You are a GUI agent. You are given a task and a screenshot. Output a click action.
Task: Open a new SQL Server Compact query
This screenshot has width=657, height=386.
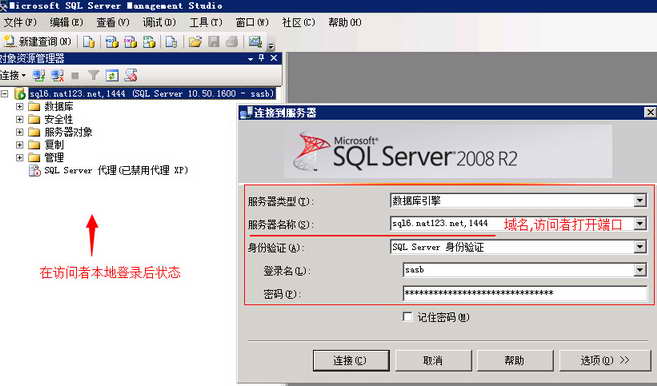click(x=171, y=42)
